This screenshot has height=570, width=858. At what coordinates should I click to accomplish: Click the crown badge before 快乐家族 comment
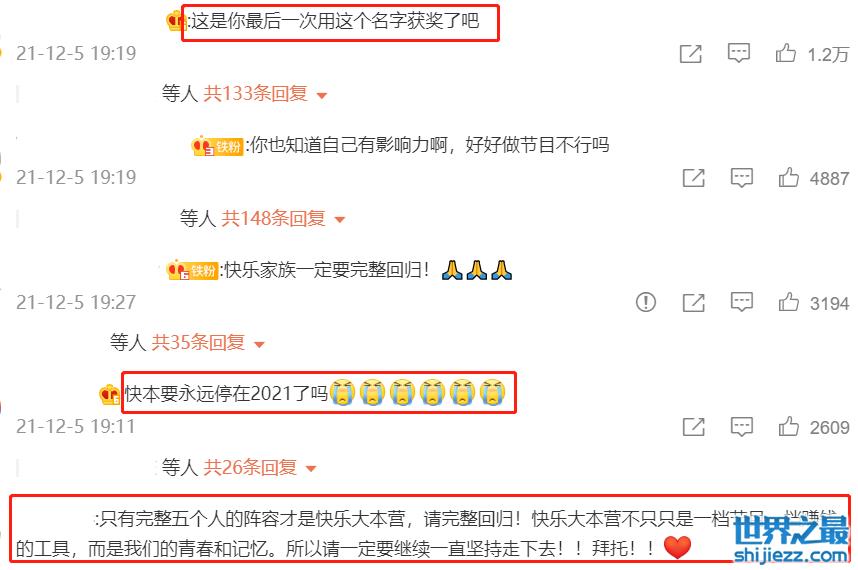(x=176, y=270)
